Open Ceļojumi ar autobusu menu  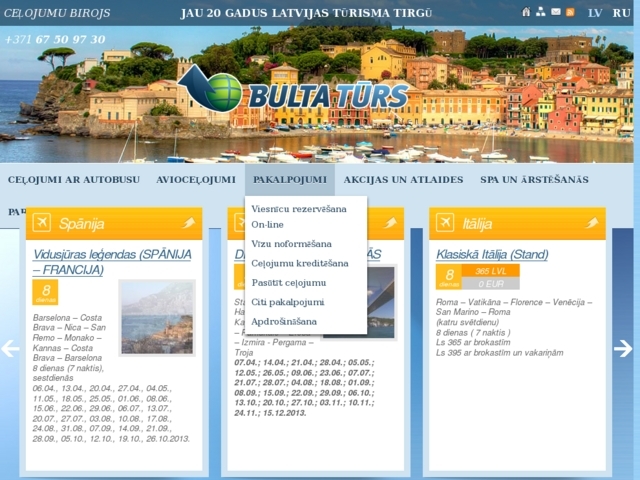74,180
